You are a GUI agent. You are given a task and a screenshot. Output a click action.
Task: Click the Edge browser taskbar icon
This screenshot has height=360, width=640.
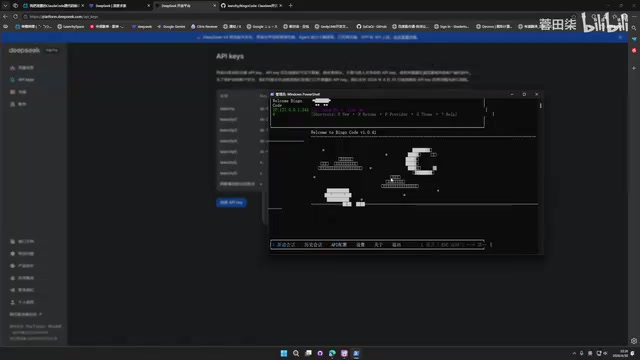tap(332, 353)
